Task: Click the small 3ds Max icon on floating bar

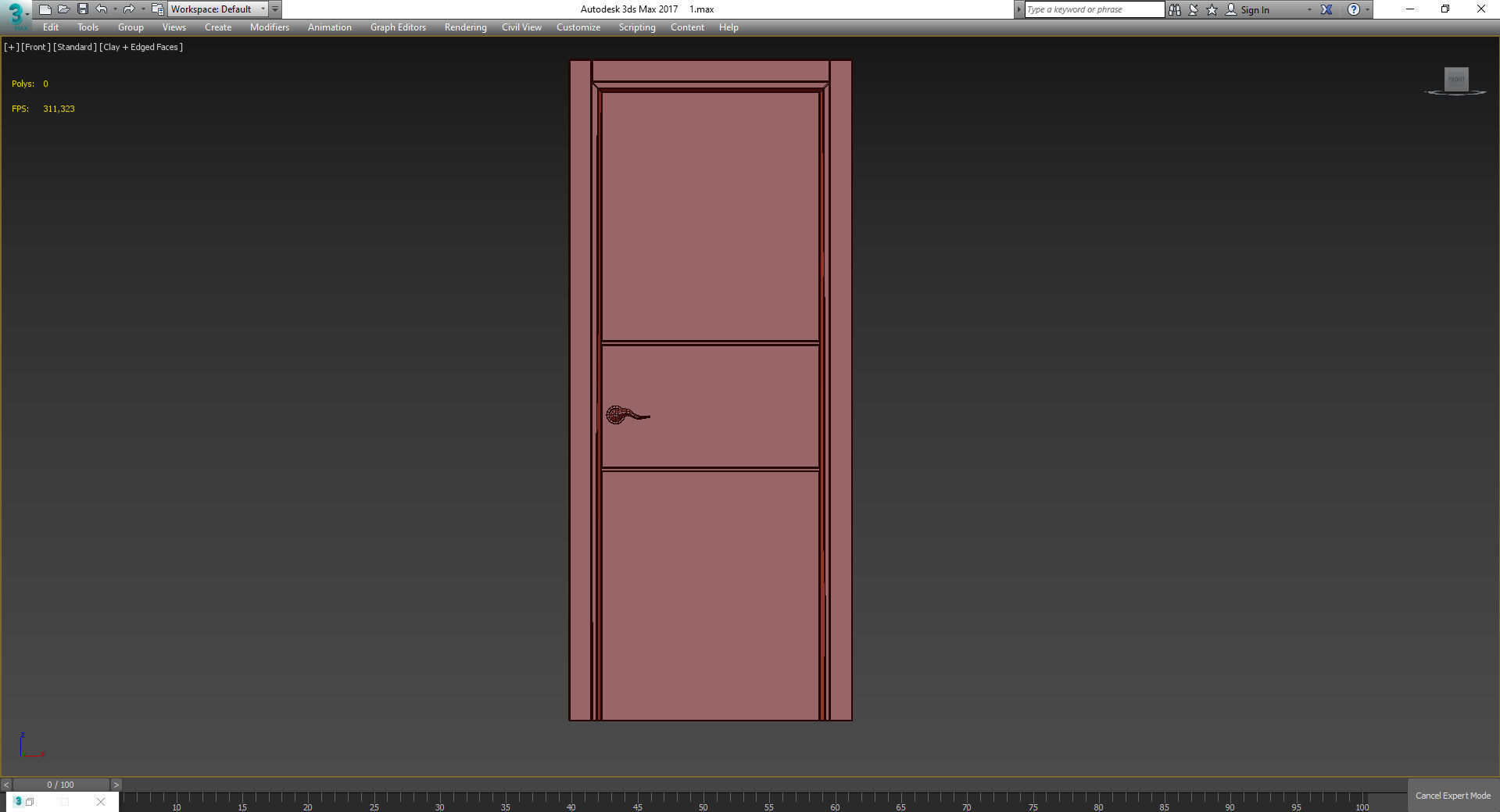Action: coord(18,801)
